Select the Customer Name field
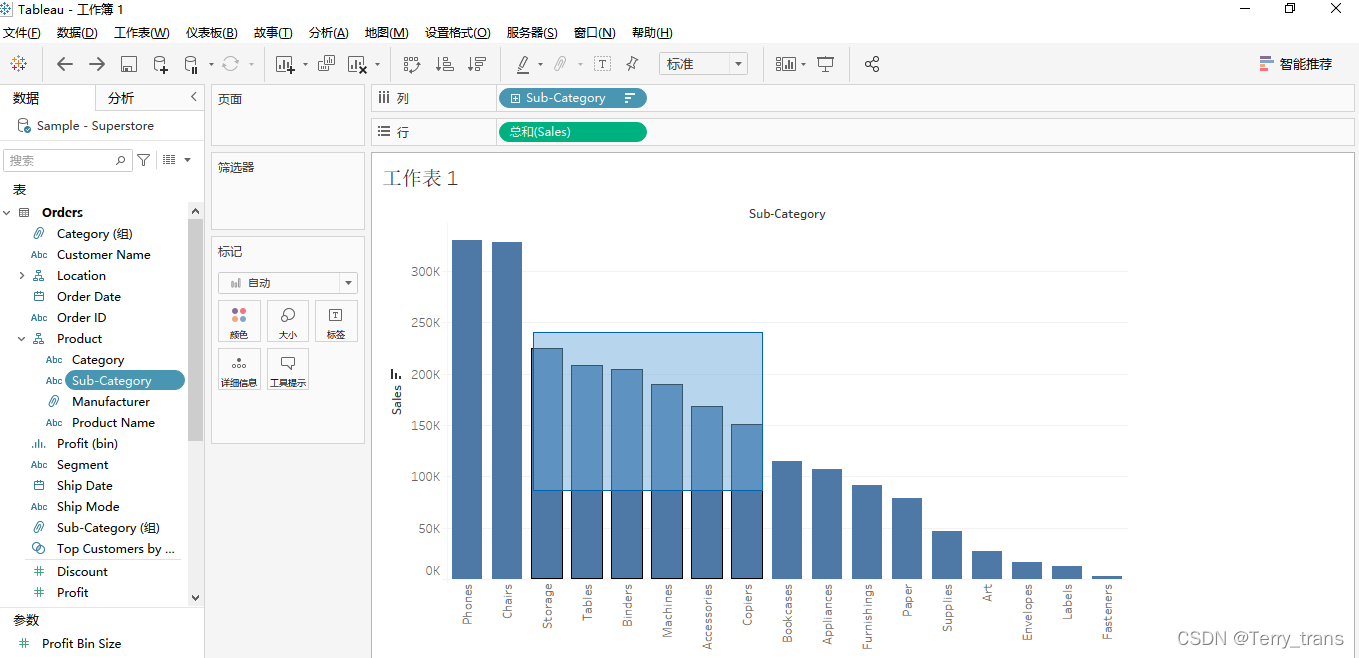Screen dimensions: 1359x658 [x=104, y=255]
